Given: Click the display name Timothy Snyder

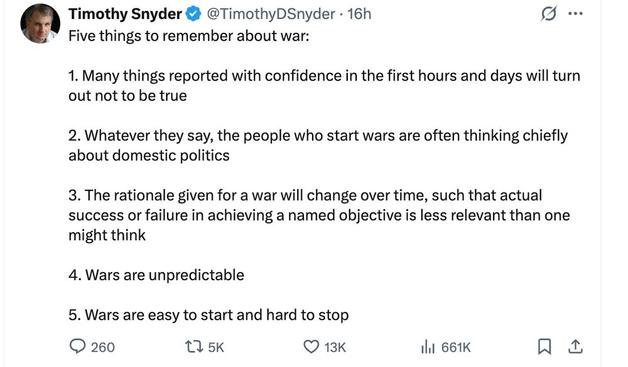Looking at the screenshot, I should click(x=125, y=14).
